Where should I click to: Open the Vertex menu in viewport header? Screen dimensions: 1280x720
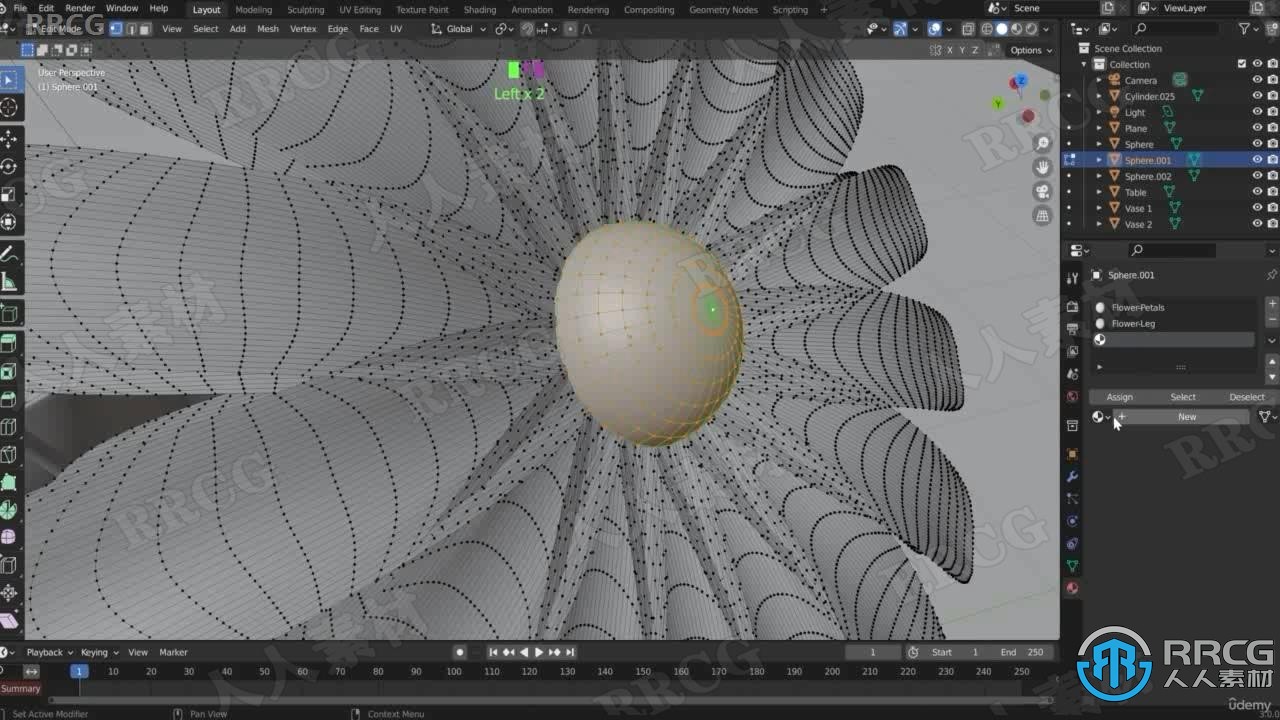[303, 29]
